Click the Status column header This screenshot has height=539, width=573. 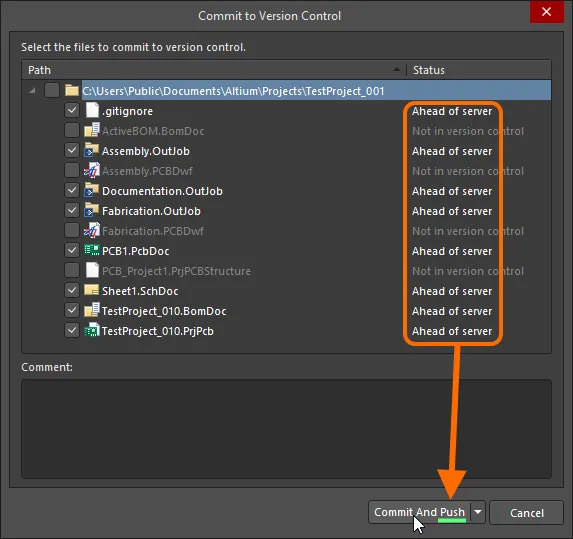[479, 70]
